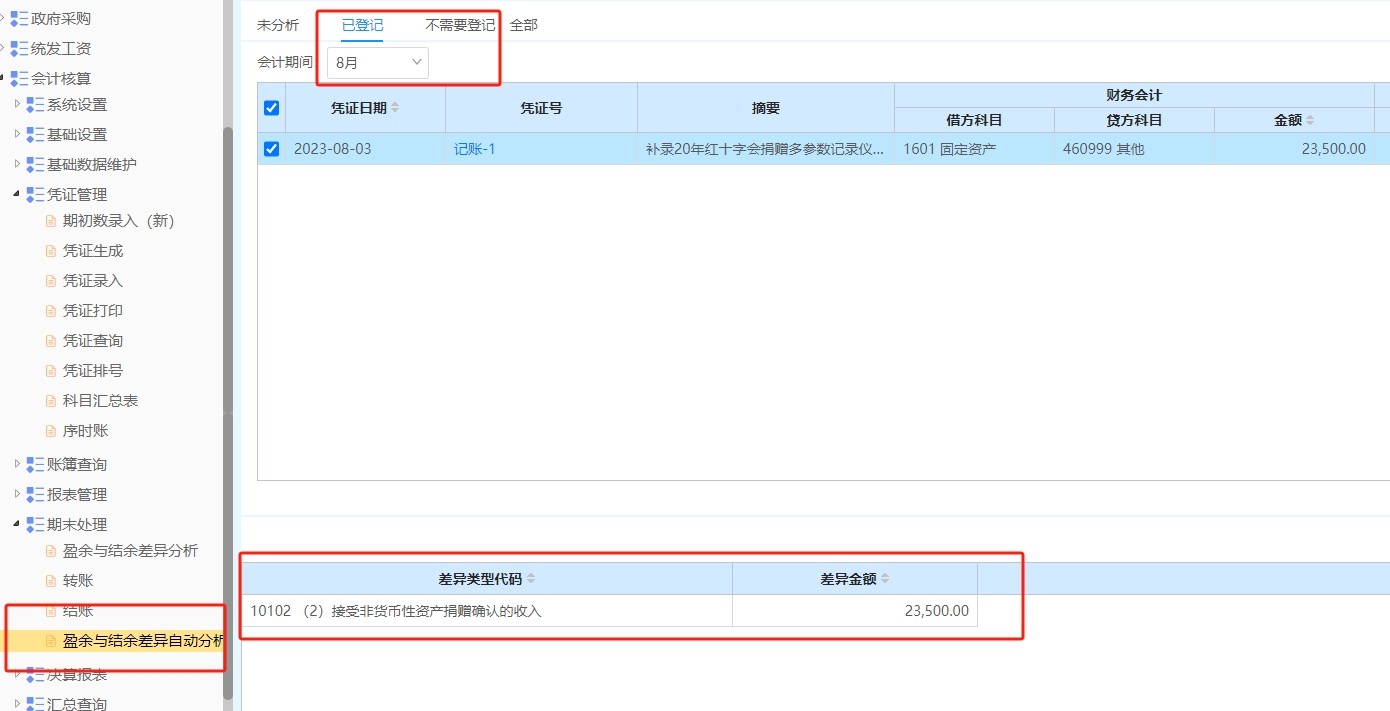This screenshot has width=1390, height=711.
Task: Click the 政府采购 tree item label
Action: tap(61, 18)
